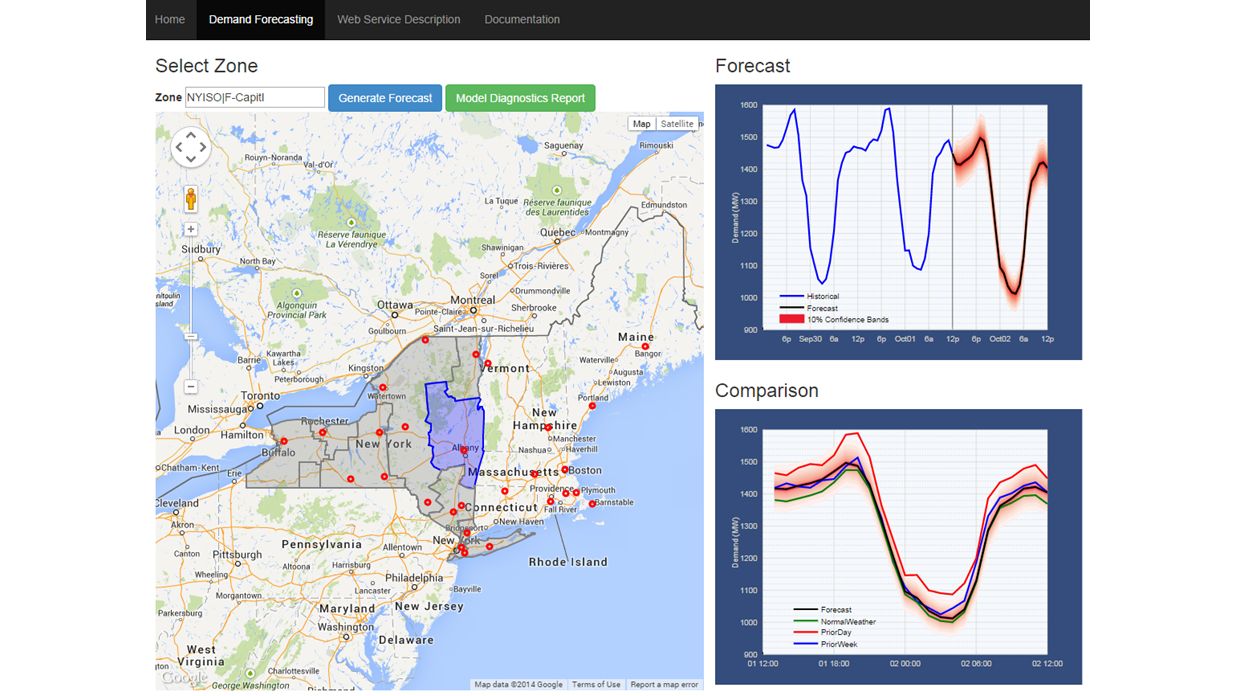Click the Street View pegman icon

click(x=191, y=199)
